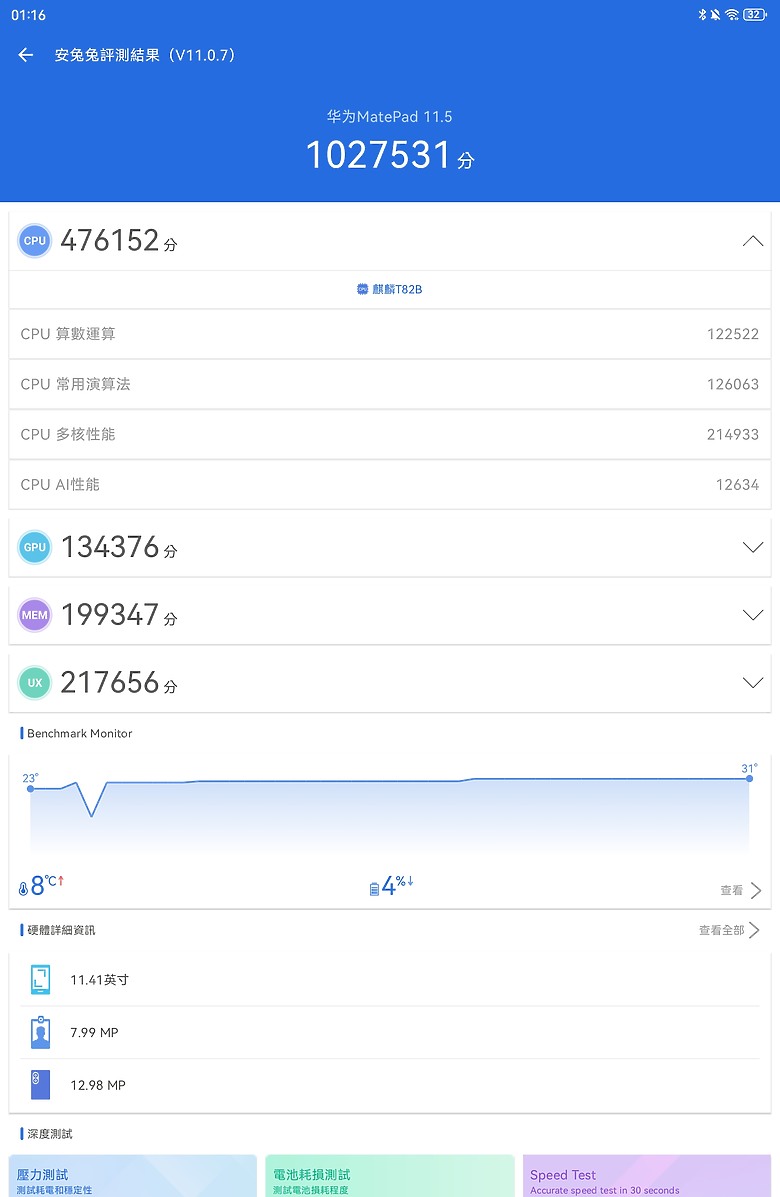The image size is (780, 1197).
Task: Open 查看全部 hardware details
Action: [729, 930]
